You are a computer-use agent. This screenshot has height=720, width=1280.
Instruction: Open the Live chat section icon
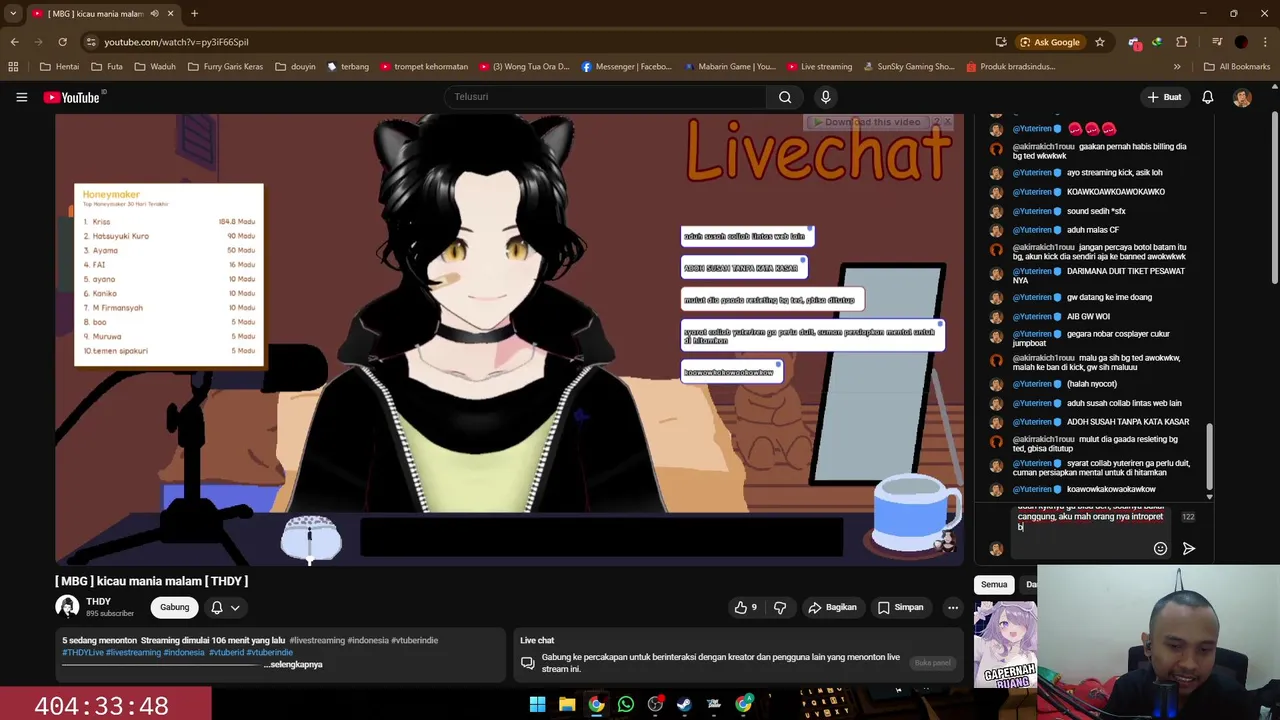[527, 662]
